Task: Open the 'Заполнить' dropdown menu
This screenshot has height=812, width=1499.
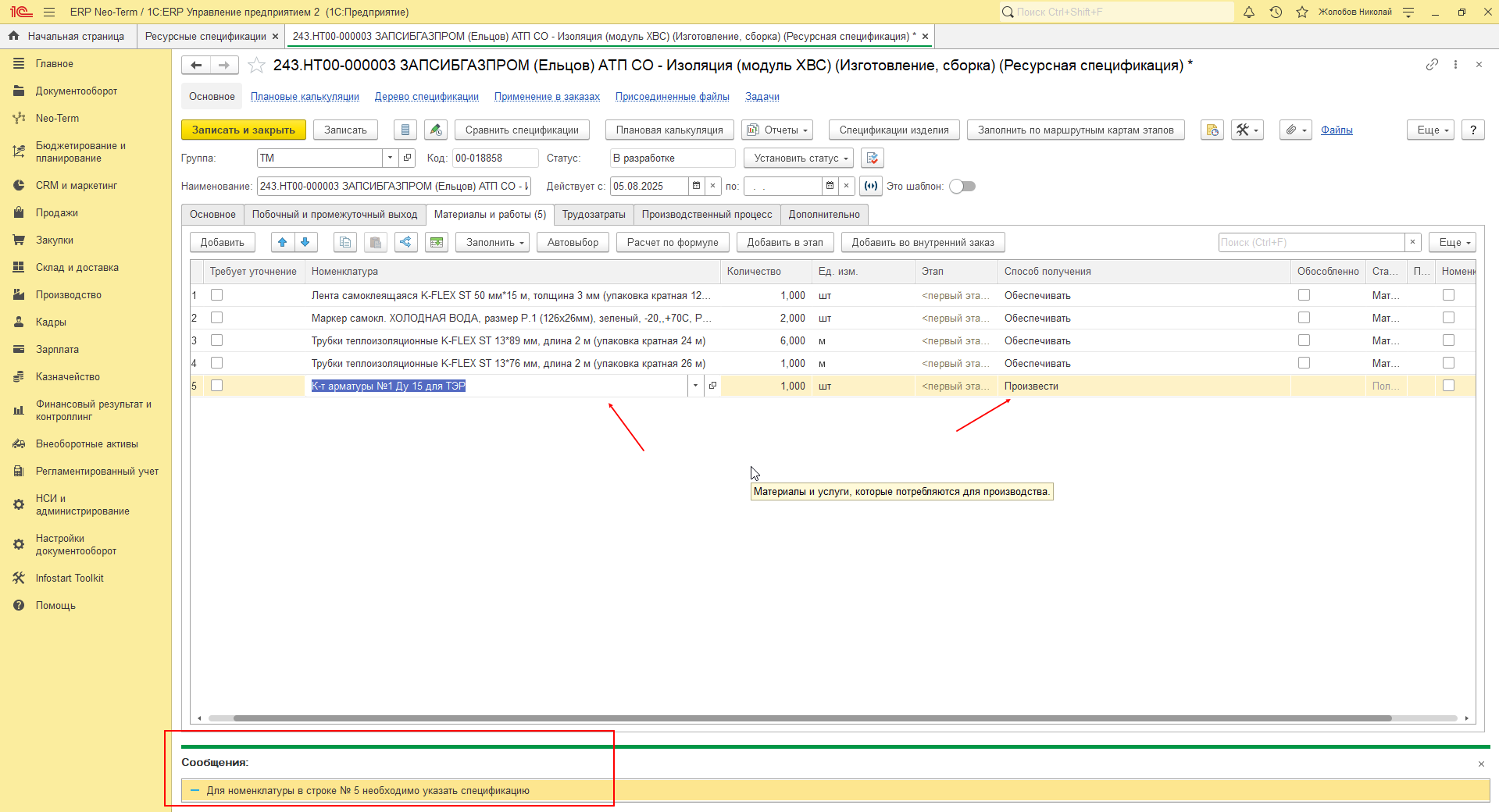Action: click(493, 242)
